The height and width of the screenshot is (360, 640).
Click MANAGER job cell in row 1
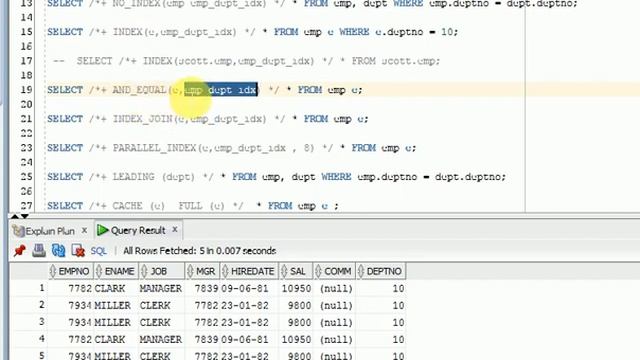coord(160,289)
